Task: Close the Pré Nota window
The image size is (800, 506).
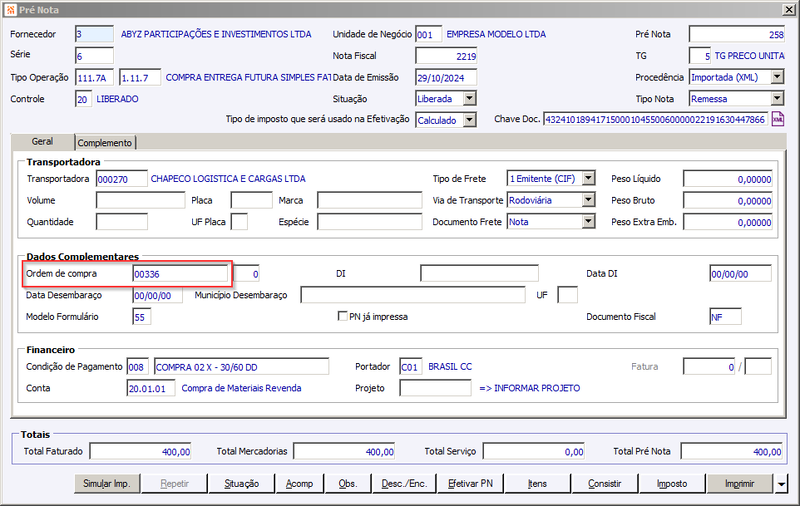Action: [788, 10]
